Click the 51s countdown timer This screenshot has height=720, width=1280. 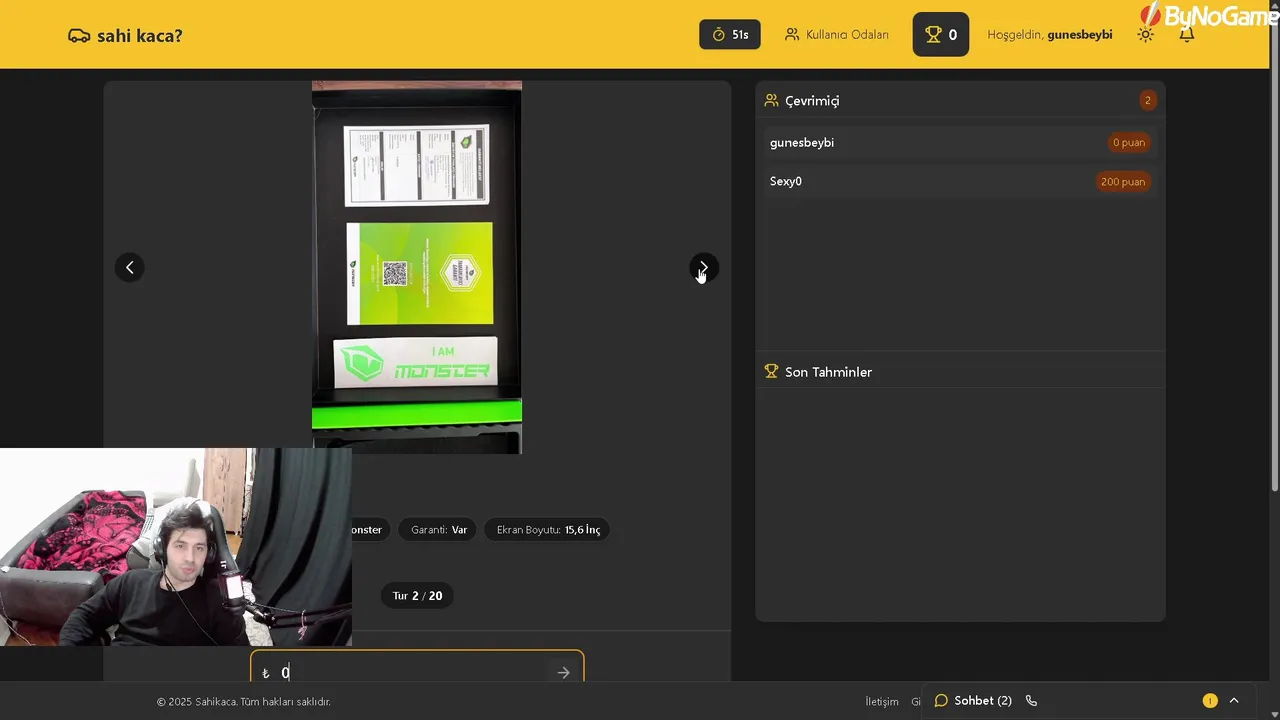[730, 35]
